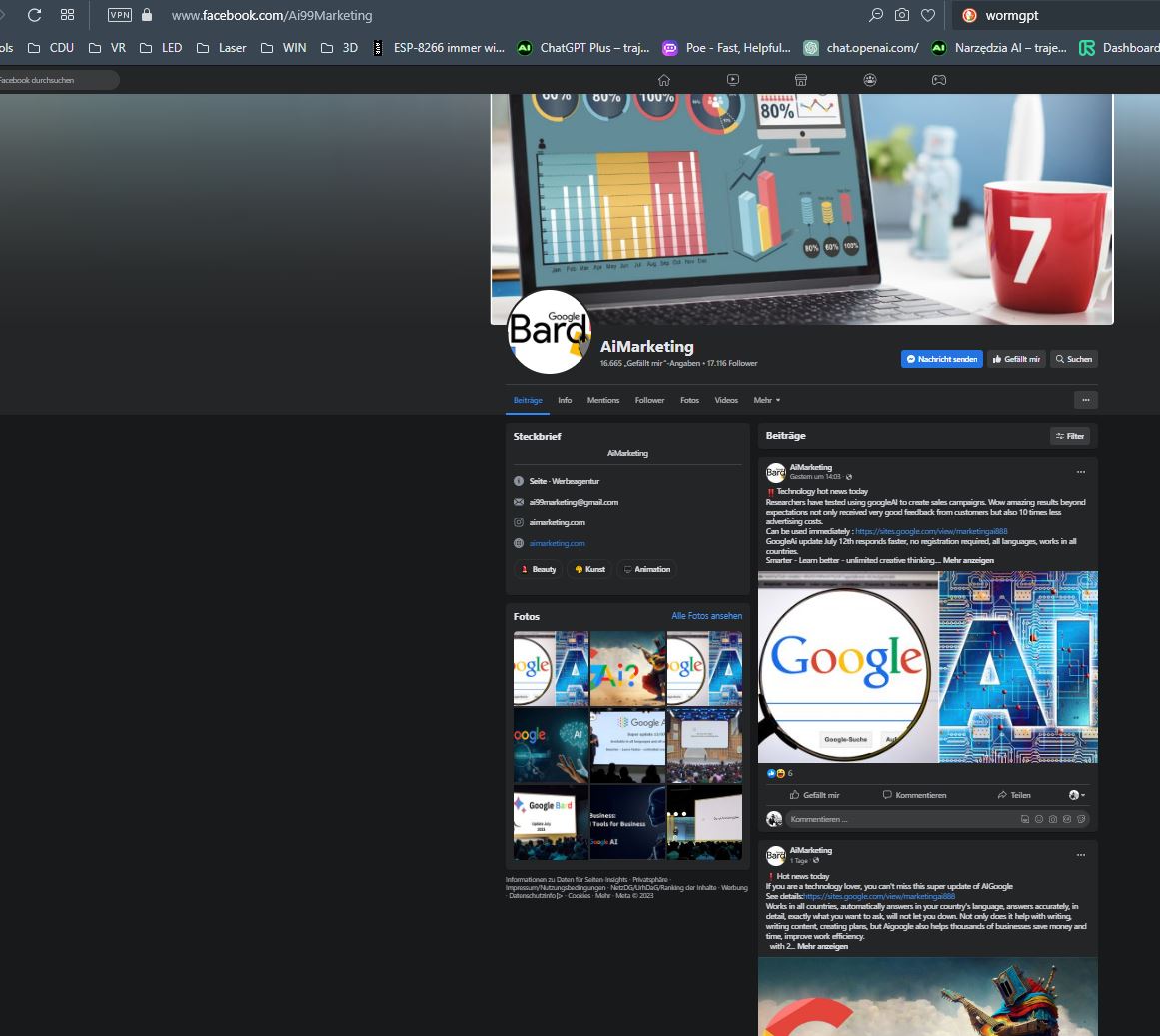Reload the page with the refresh icon

click(34, 15)
